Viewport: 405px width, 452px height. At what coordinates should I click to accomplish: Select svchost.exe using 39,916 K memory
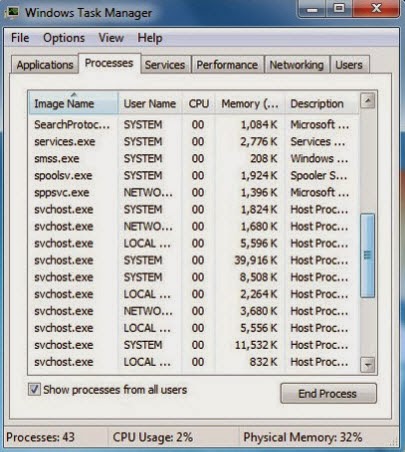pos(194,260)
